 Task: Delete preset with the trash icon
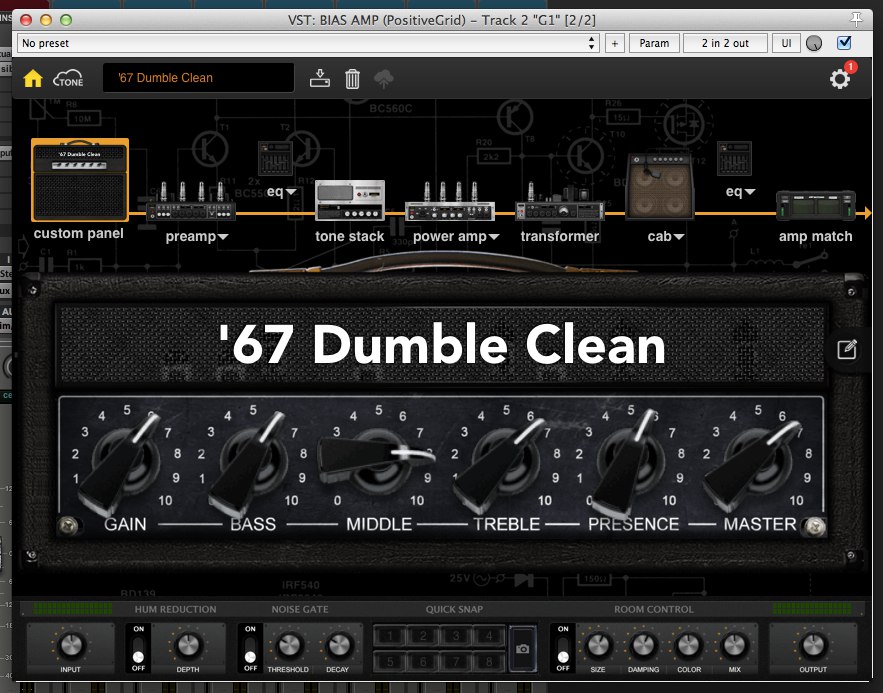[353, 79]
